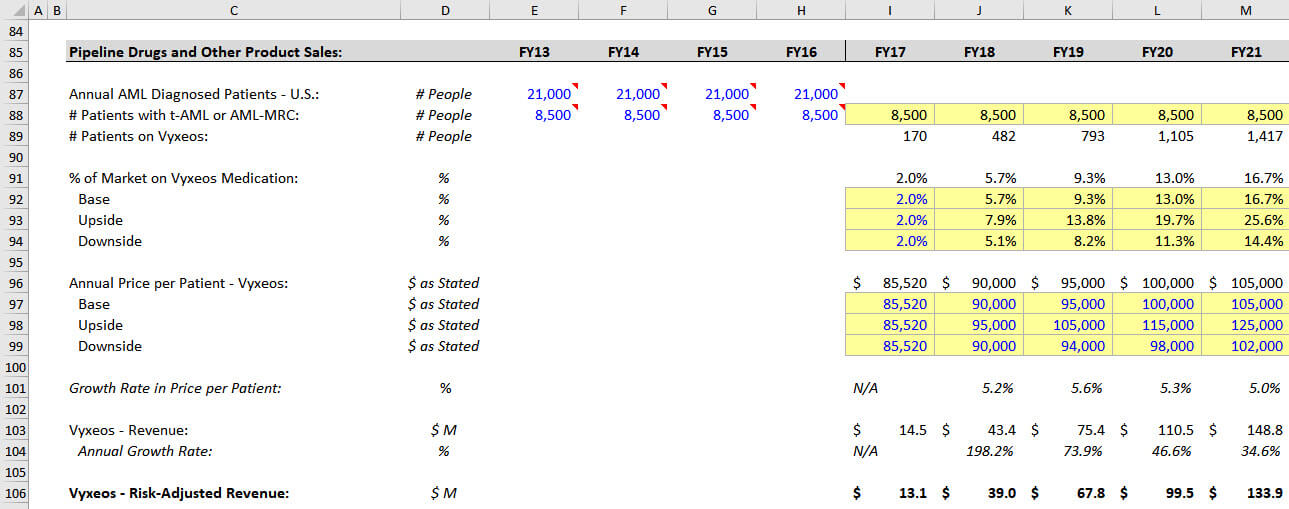This screenshot has width=1289, height=509.
Task: Select Downside FY19 8.2% input
Action: coord(1068,241)
